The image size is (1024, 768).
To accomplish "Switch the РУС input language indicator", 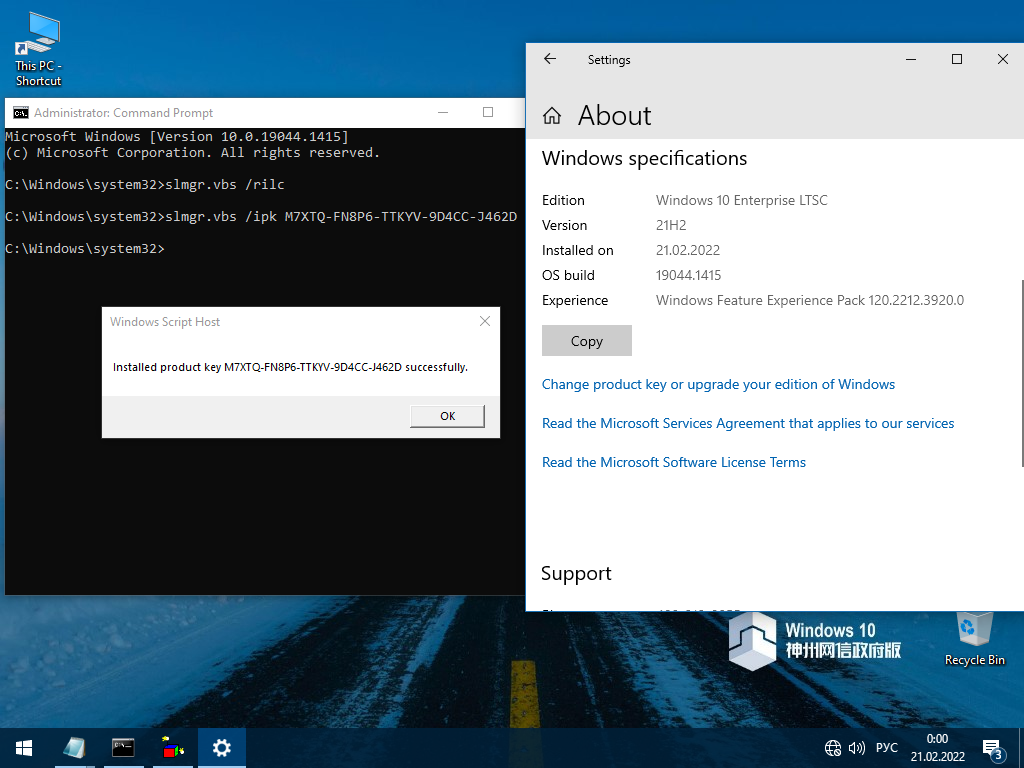I will point(887,748).
